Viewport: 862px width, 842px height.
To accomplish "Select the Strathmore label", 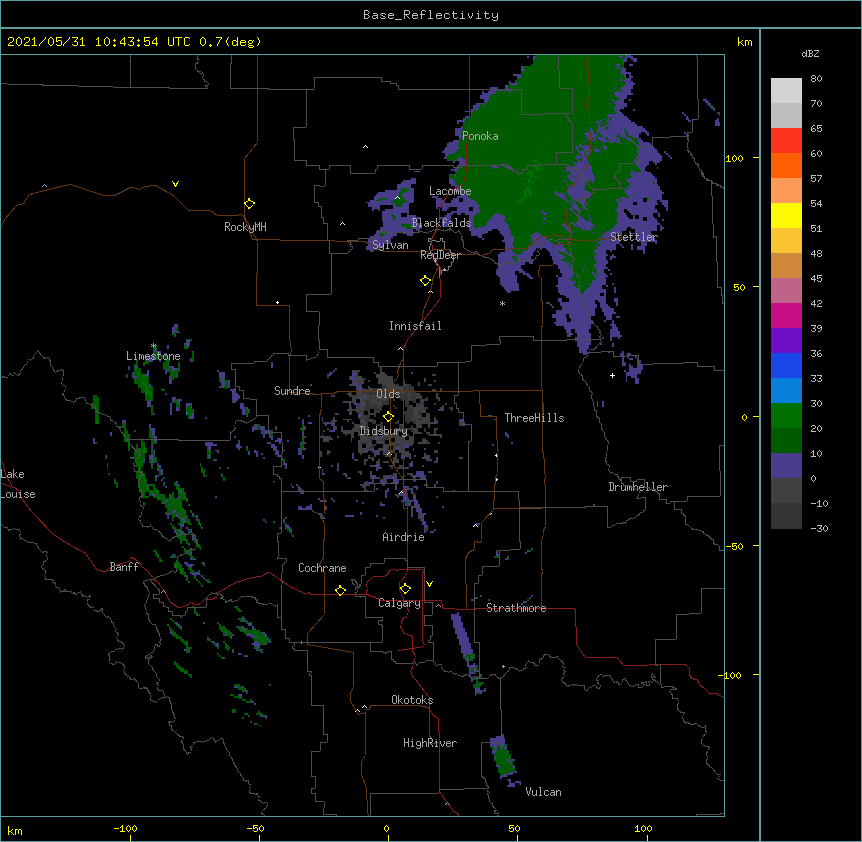I will 516,608.
